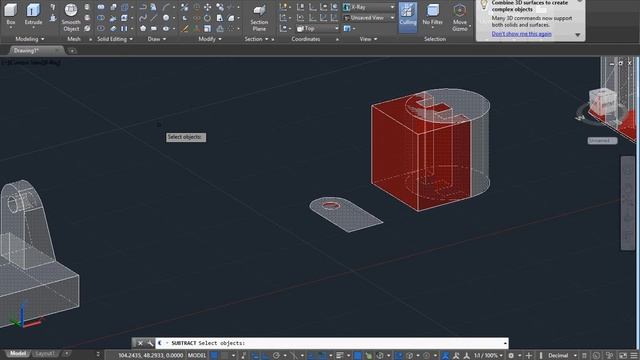Click the viewport controls label at top-left
The height and width of the screenshot is (360, 640).
click(31, 62)
